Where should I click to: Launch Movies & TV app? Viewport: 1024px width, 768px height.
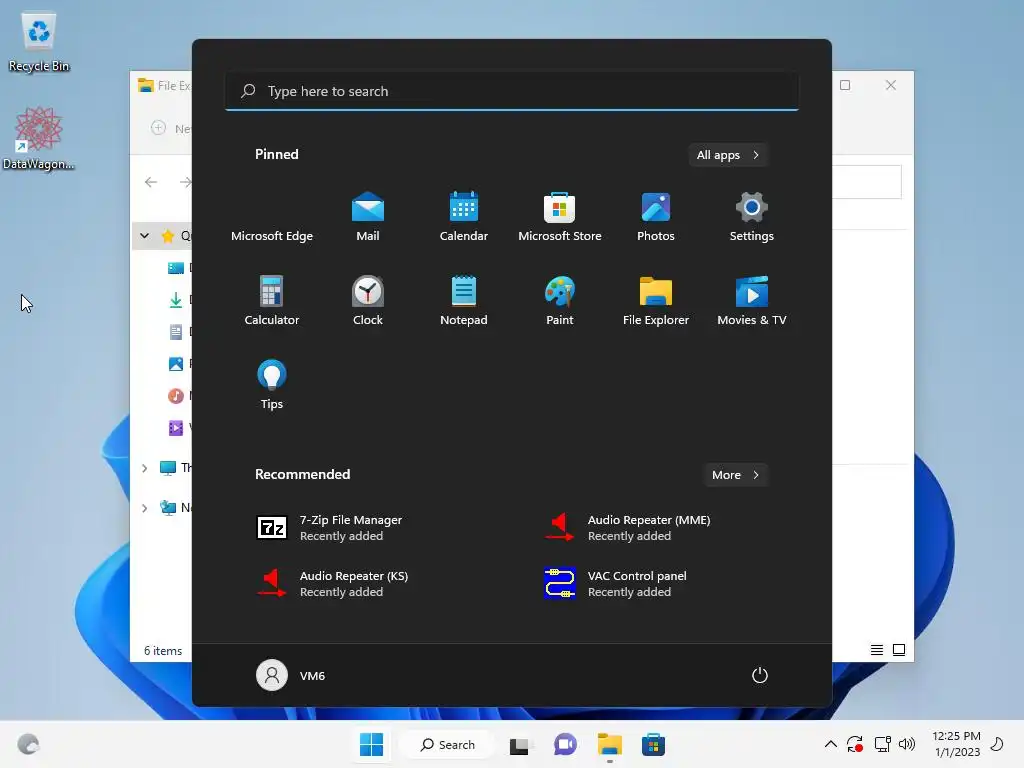click(x=752, y=300)
